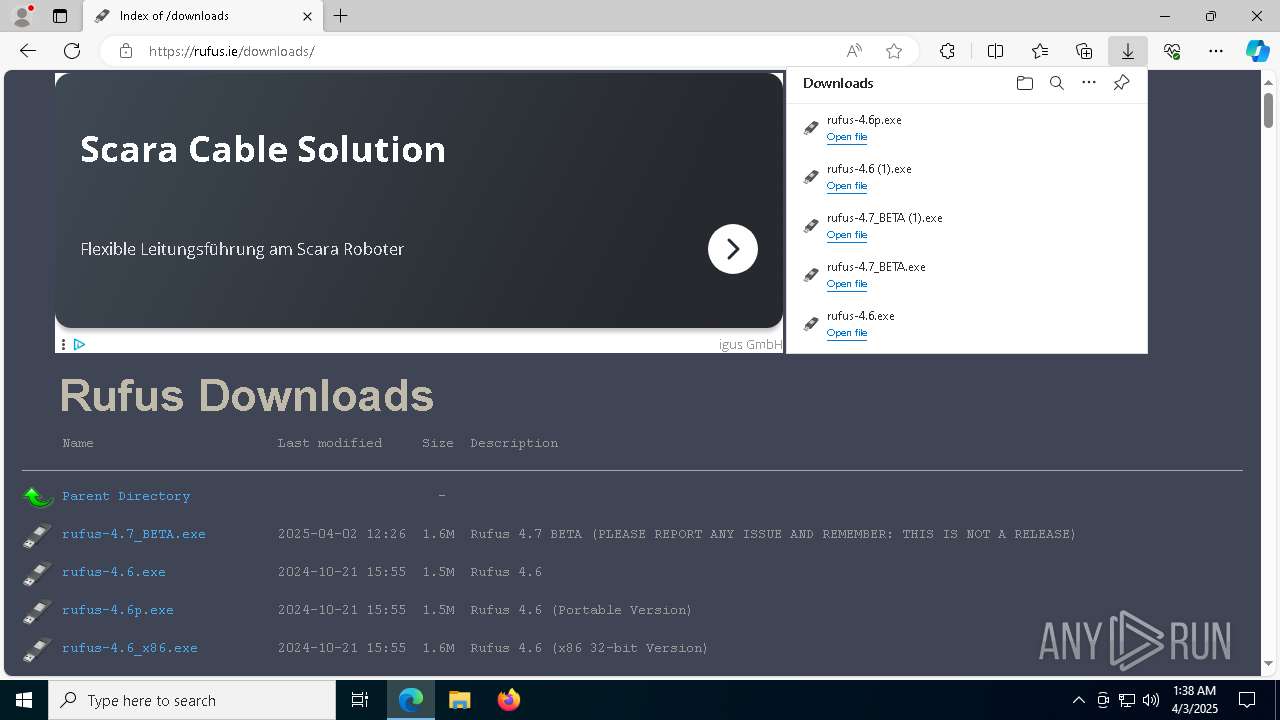Add this page to favorites star
The height and width of the screenshot is (720, 1280).
(x=894, y=51)
